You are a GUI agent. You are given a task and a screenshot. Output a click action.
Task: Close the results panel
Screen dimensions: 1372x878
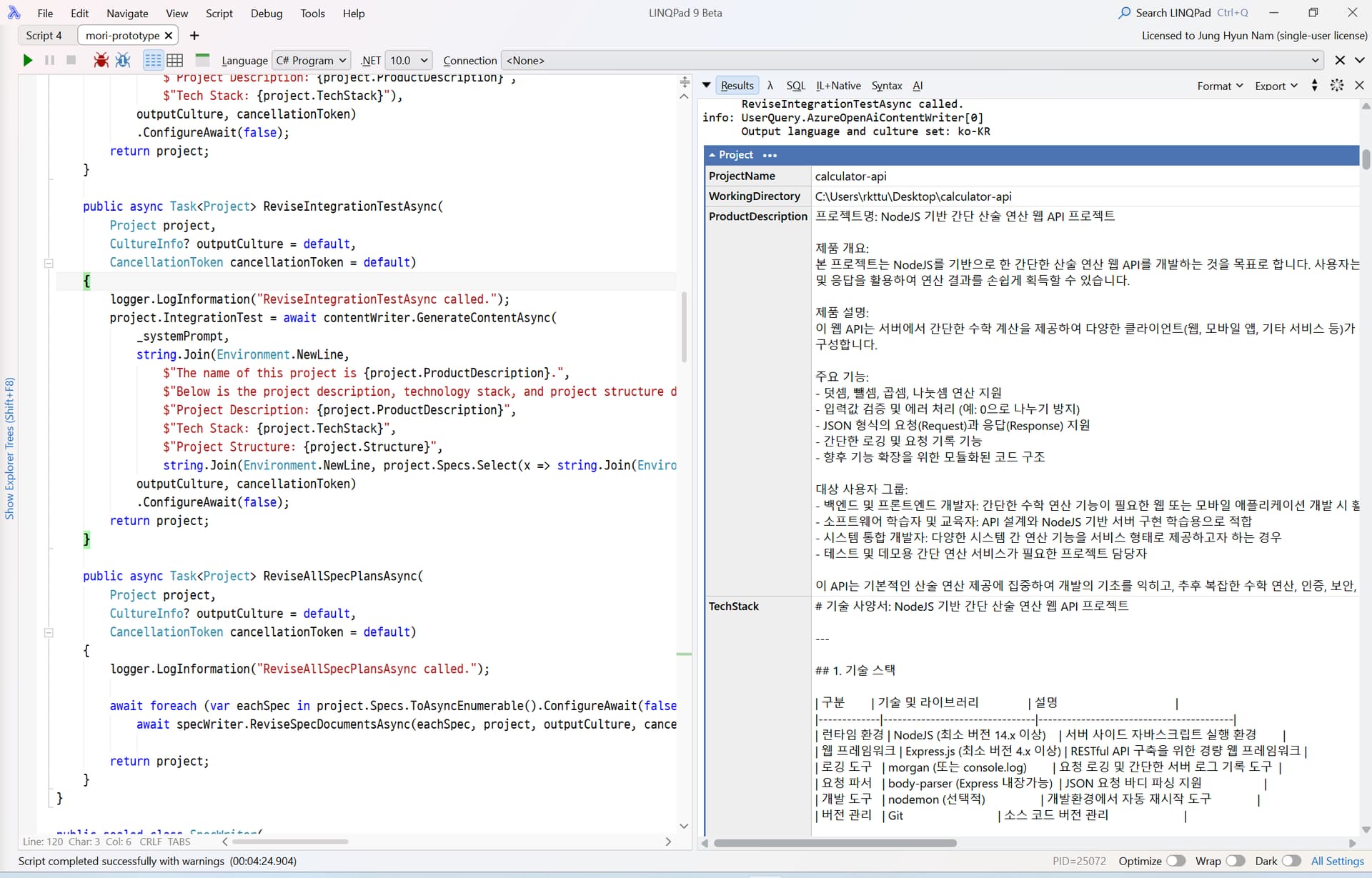point(1359,85)
